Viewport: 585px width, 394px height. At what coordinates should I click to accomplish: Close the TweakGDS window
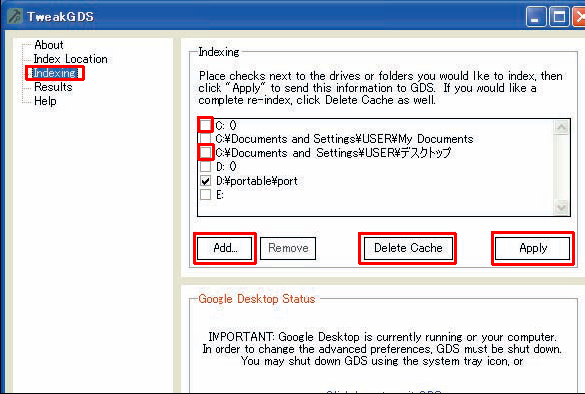[579, 17]
